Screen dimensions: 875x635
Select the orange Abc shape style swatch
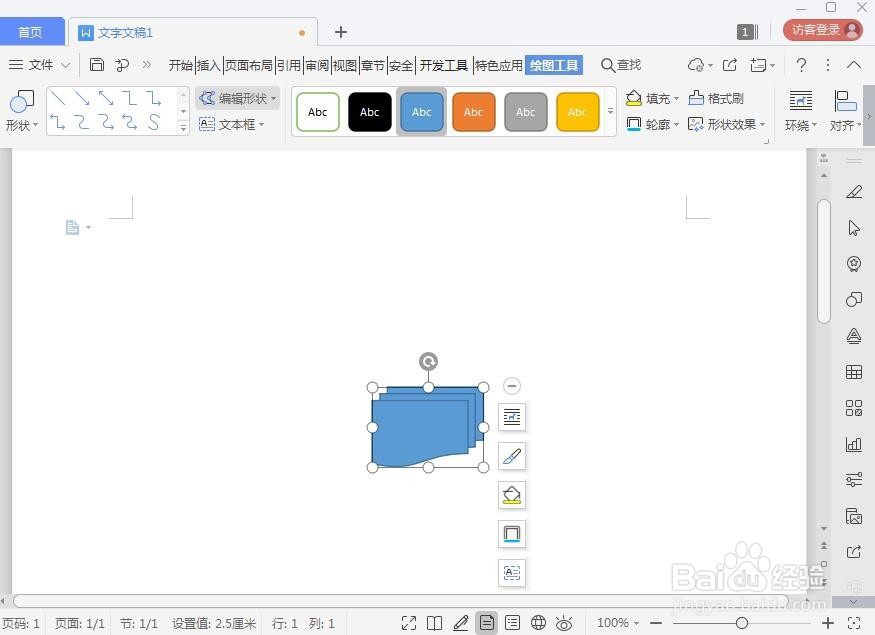click(x=473, y=112)
